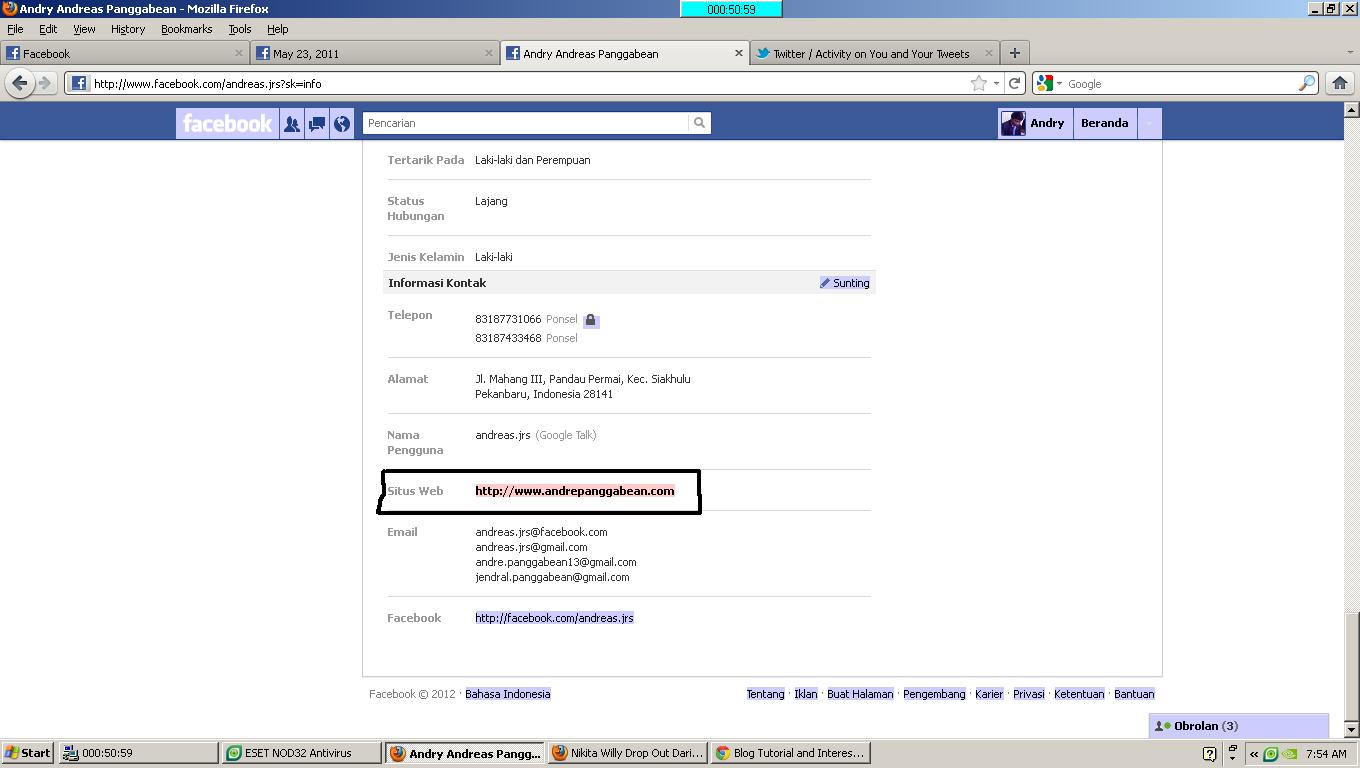
Task: Click the vertical scrollbar down arrow
Action: click(1352, 729)
